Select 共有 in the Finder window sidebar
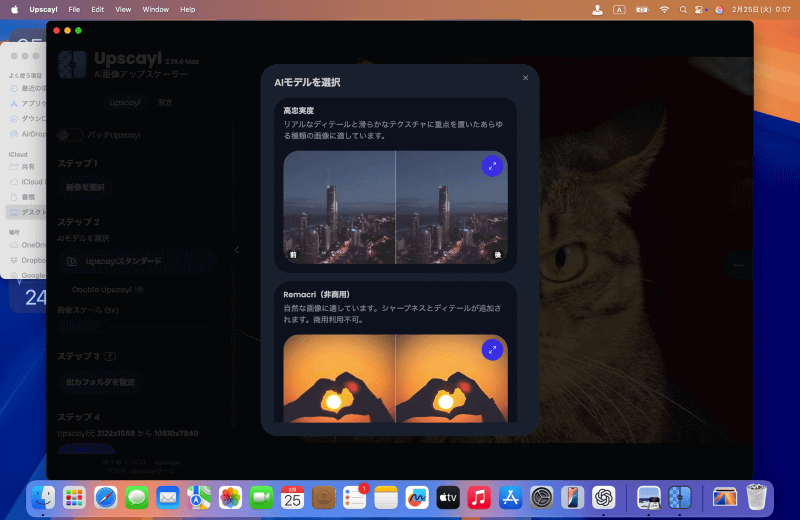 (23, 166)
